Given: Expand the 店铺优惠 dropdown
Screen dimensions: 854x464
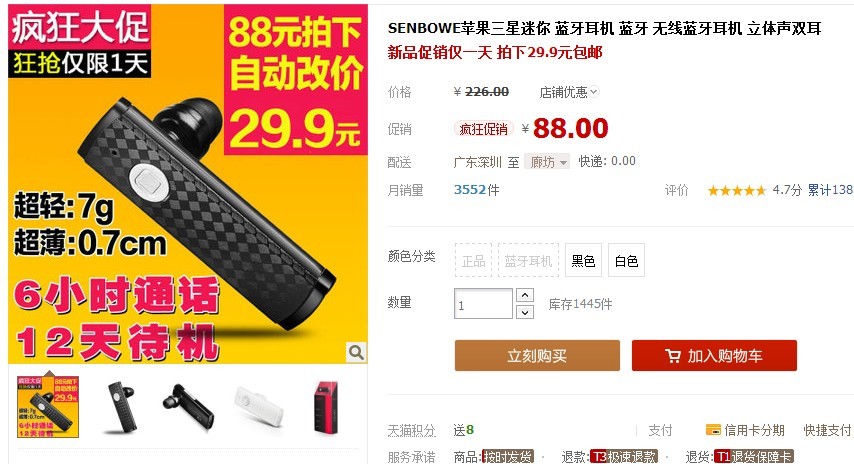Looking at the screenshot, I should (x=569, y=92).
